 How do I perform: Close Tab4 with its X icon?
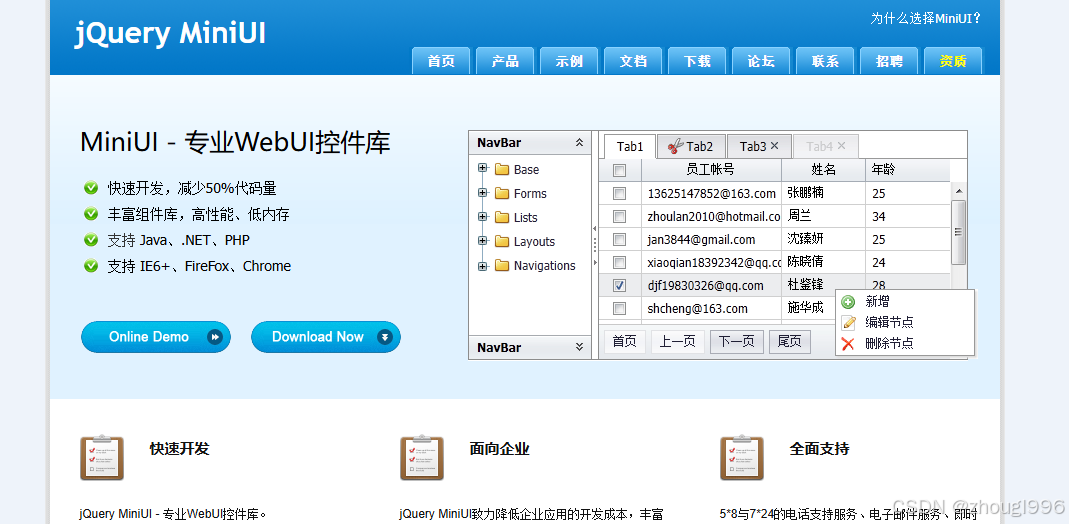841,146
